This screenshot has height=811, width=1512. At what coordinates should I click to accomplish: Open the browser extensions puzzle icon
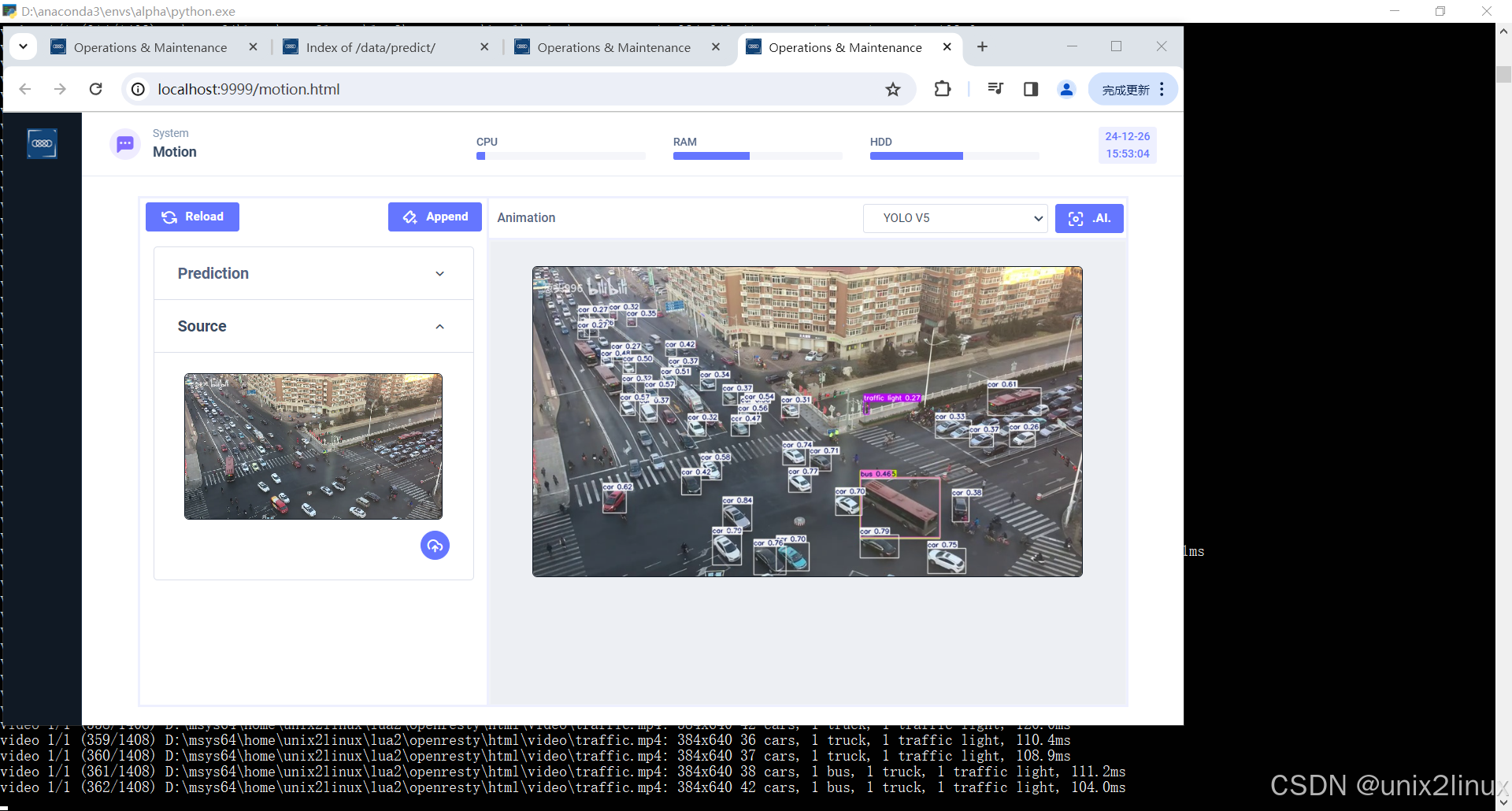[x=942, y=89]
